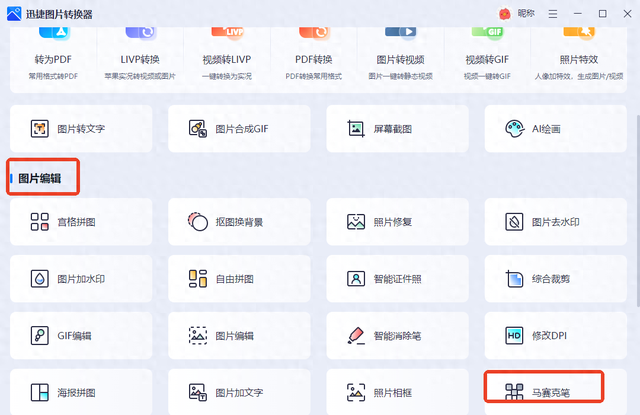Click the 抠图换背景 icon
Image resolution: width=640 pixels, height=415 pixels.
click(198, 222)
